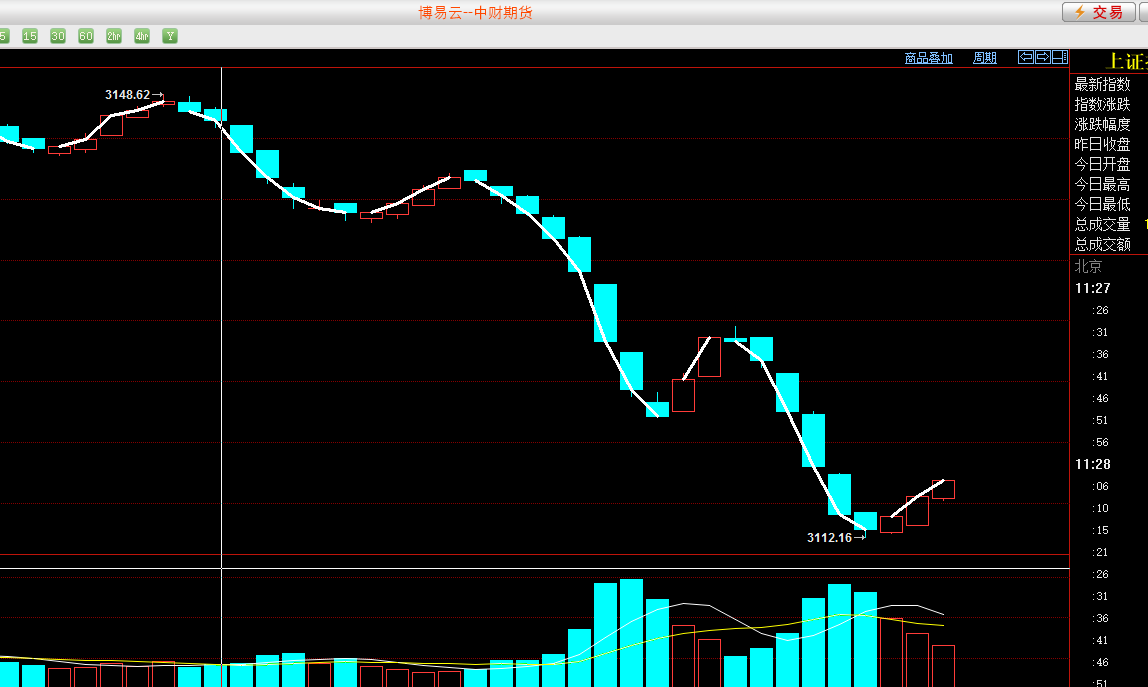Click the 总成交量 row in quote panel
Image resolution: width=1148 pixels, height=687 pixels.
tap(1102, 225)
